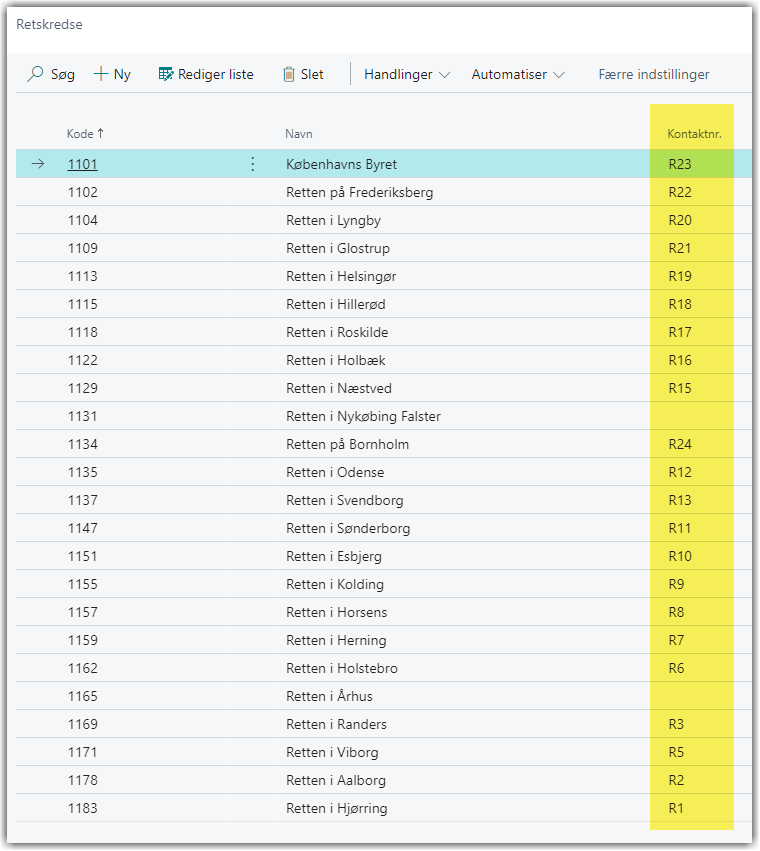Screen dimensions: 760x851
Task: Select code cell 1113
Action: 83,276
